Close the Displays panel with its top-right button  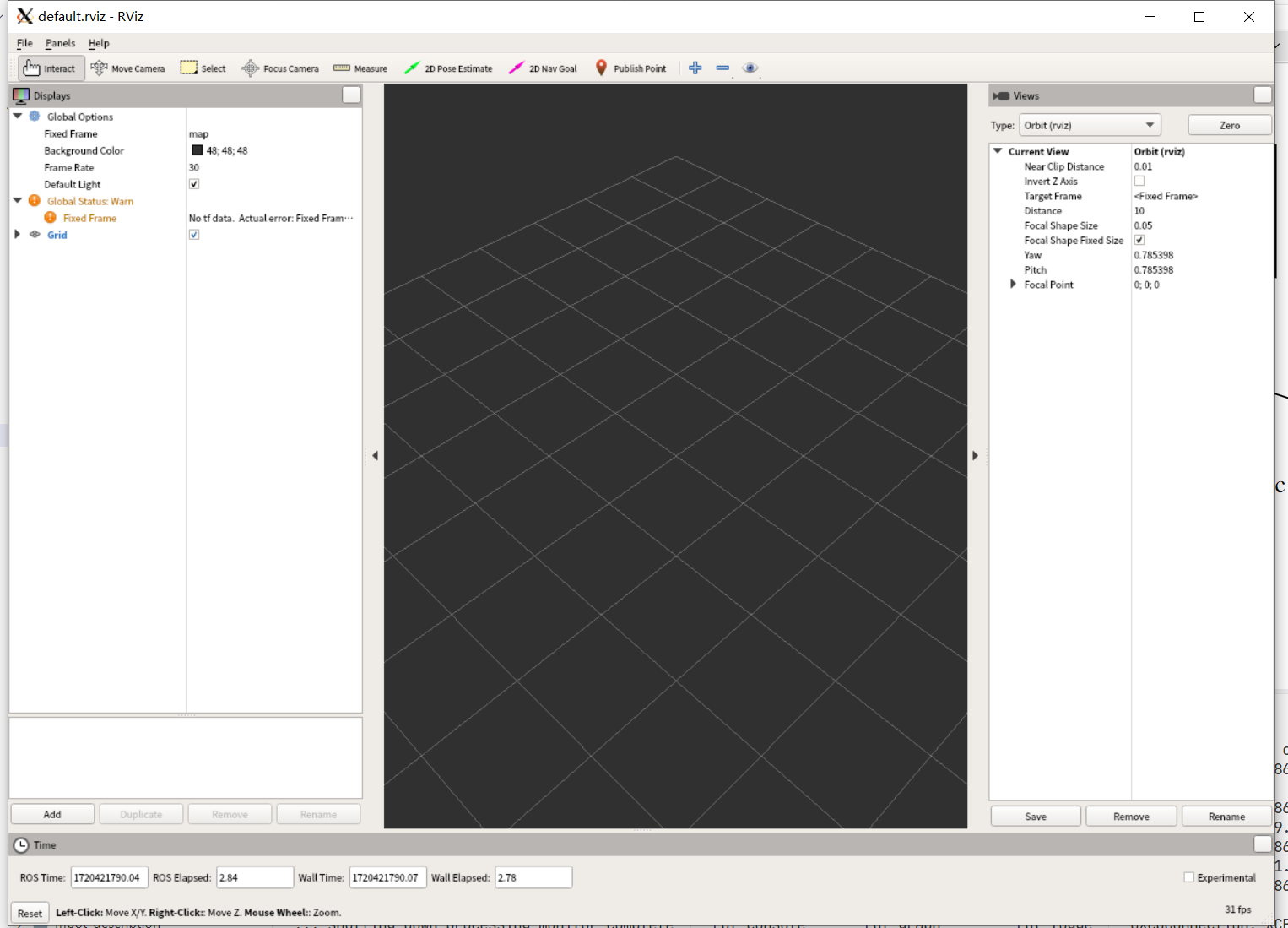351,95
